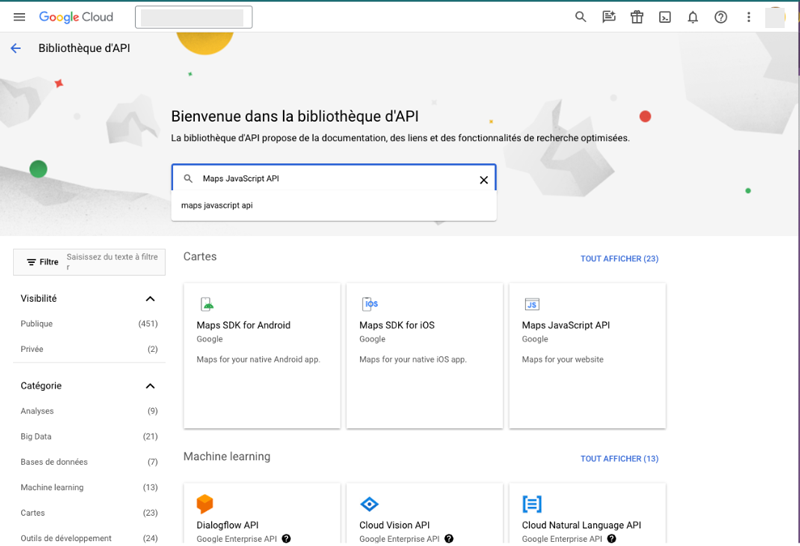800x546 pixels.
Task: Click the Cloud Natural Language API icon
Action: point(532,504)
